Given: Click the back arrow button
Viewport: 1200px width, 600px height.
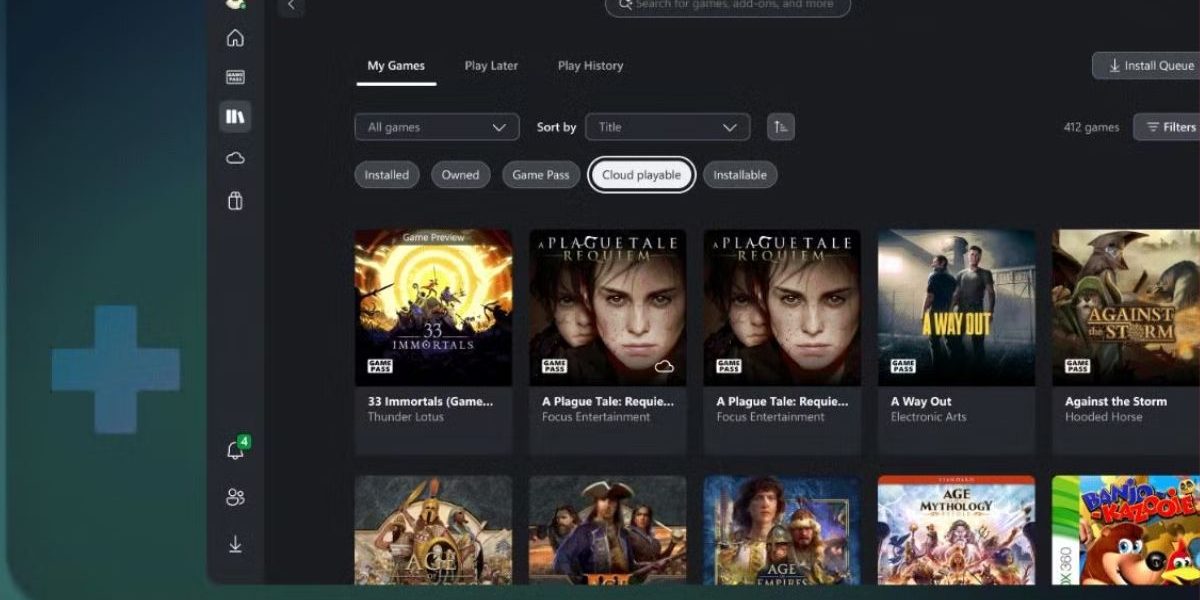Looking at the screenshot, I should click(x=291, y=5).
